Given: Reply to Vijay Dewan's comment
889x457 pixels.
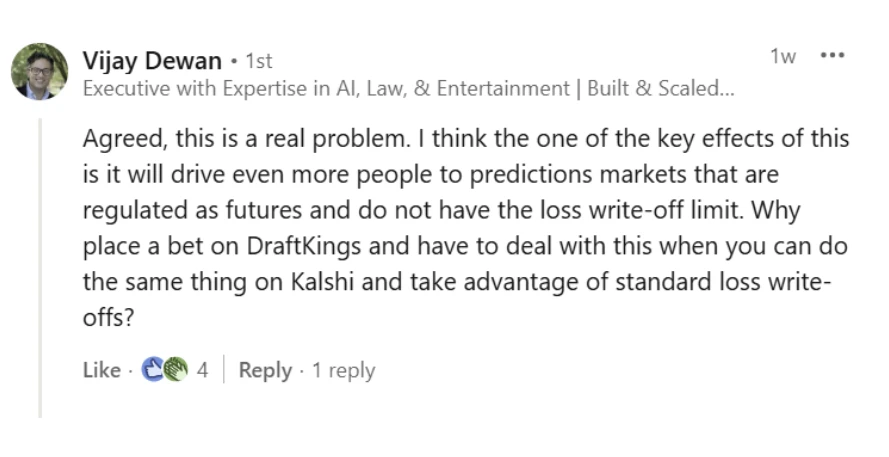Looking at the screenshot, I should click(265, 370).
